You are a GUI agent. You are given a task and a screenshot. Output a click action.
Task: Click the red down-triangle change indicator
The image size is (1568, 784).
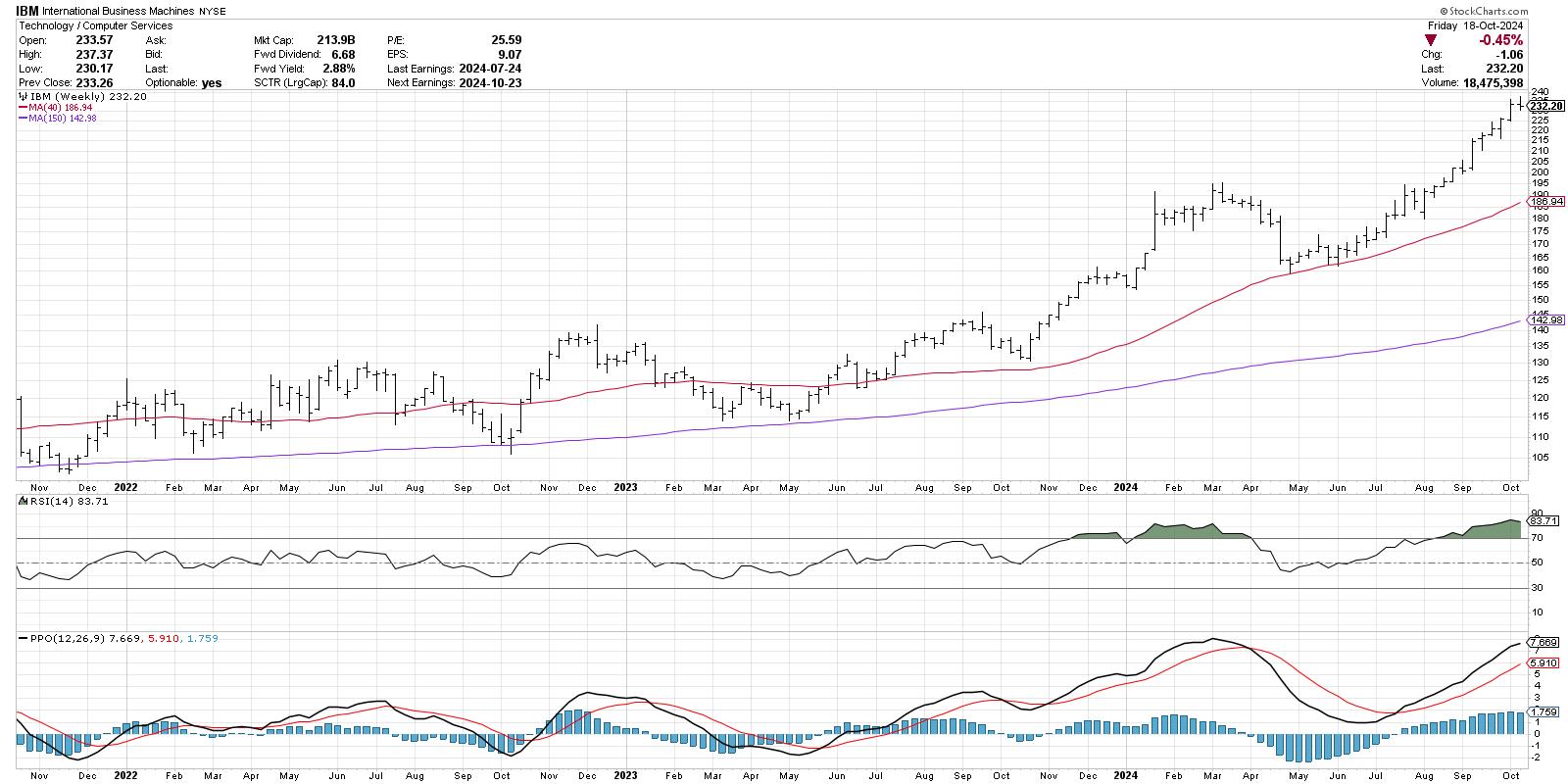pyautogui.click(x=1431, y=40)
